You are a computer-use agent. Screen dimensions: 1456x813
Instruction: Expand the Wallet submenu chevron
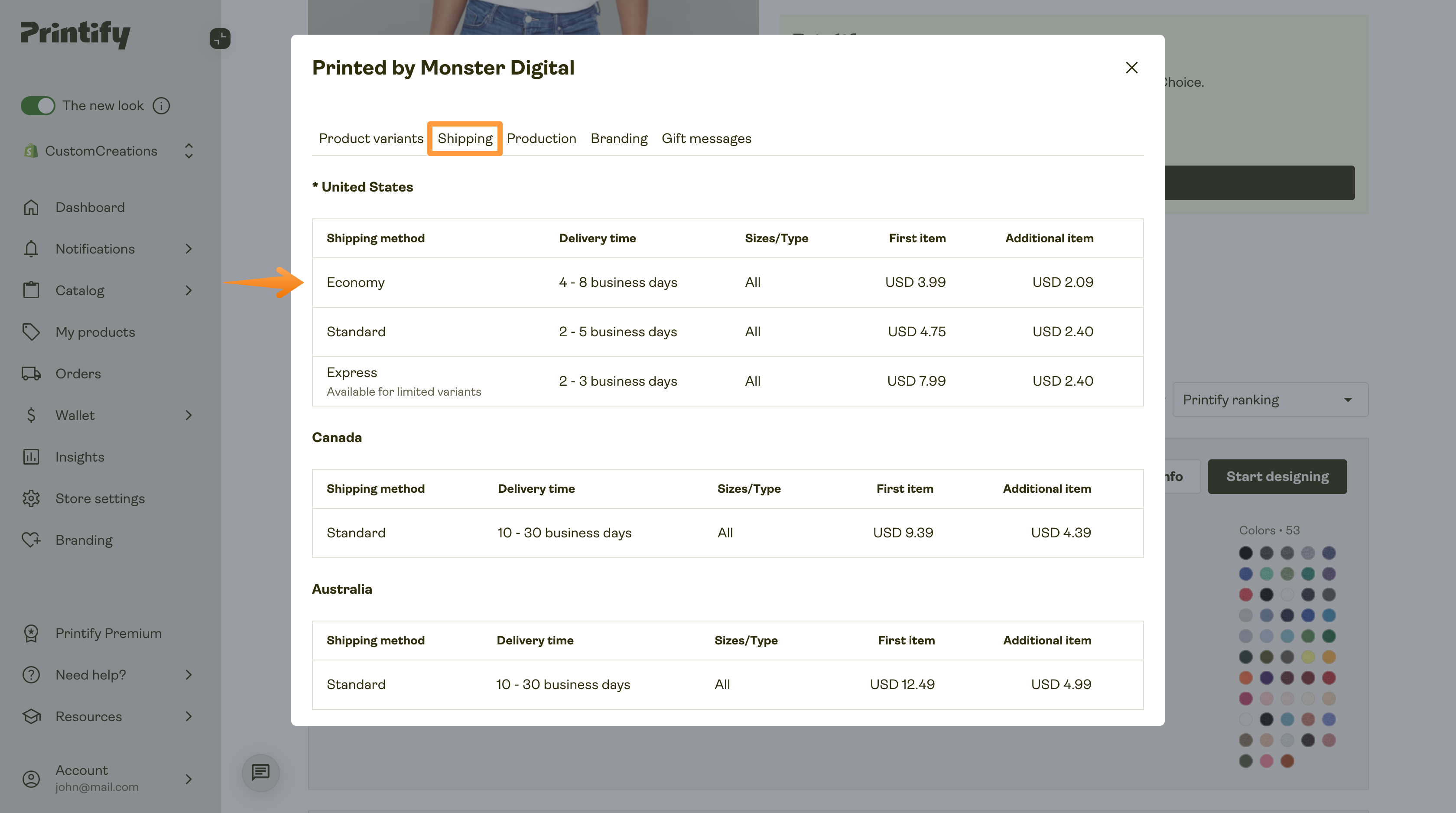pyautogui.click(x=189, y=416)
